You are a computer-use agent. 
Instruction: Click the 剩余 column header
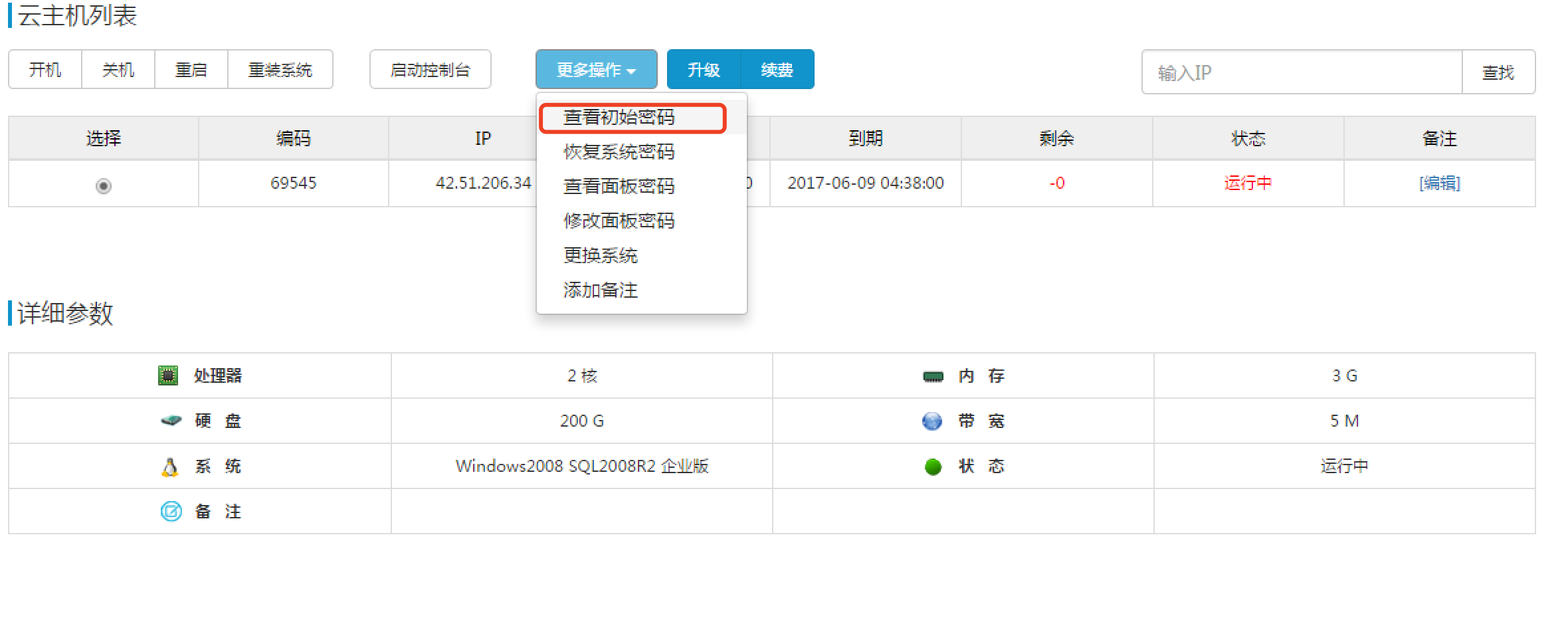(x=1057, y=138)
